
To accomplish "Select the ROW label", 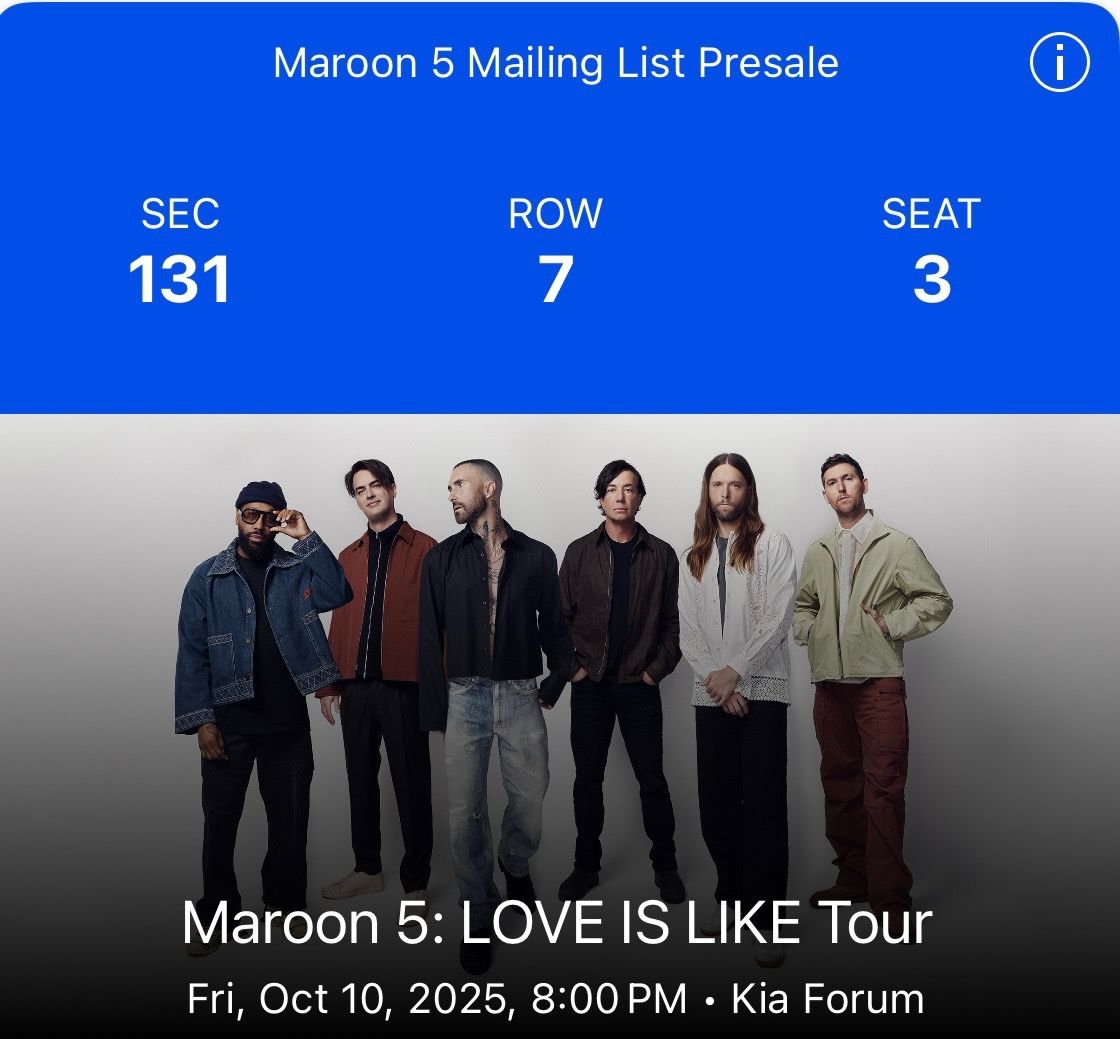I will [555, 213].
